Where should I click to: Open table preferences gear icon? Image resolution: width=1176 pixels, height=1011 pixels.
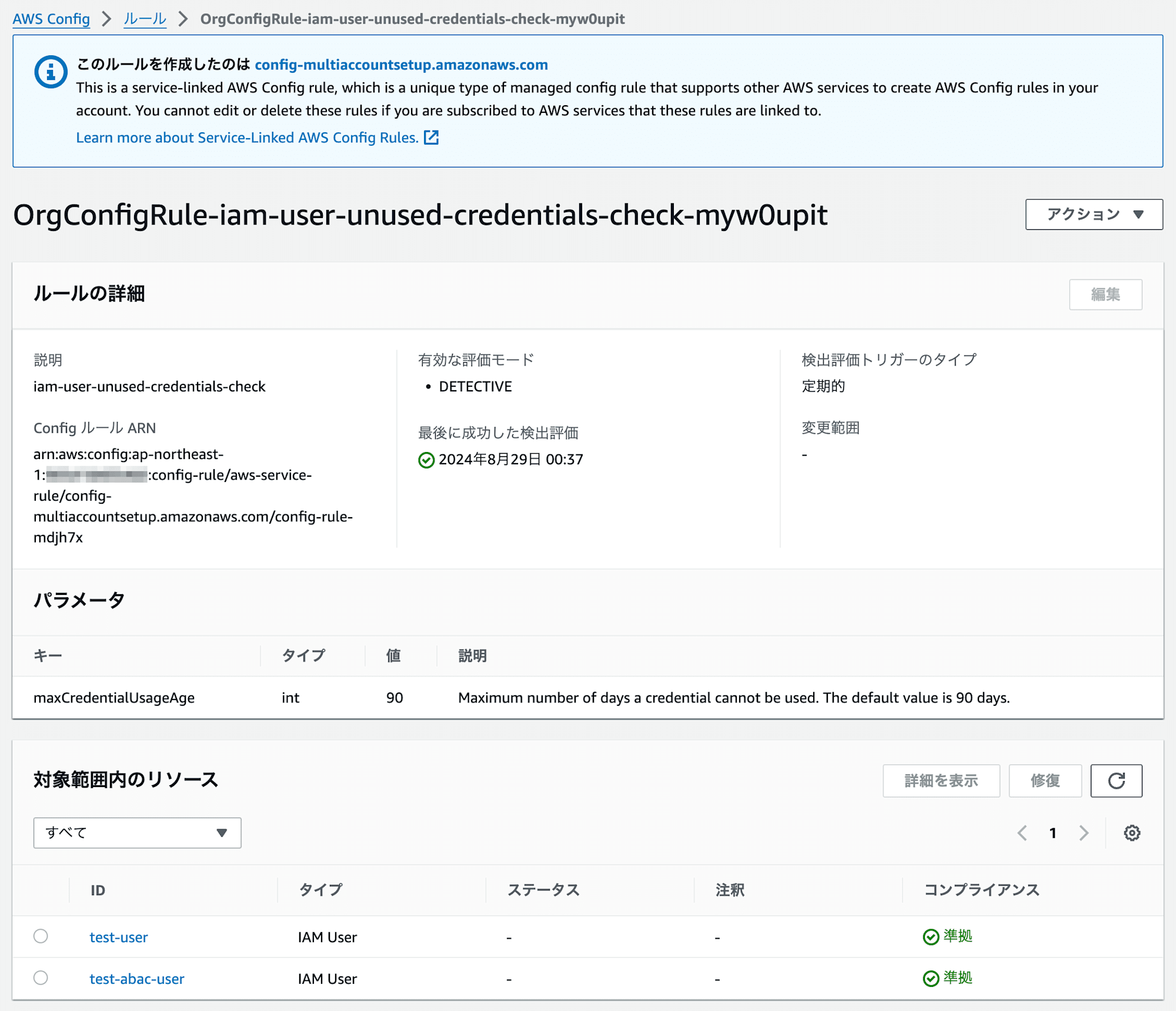pos(1132,833)
